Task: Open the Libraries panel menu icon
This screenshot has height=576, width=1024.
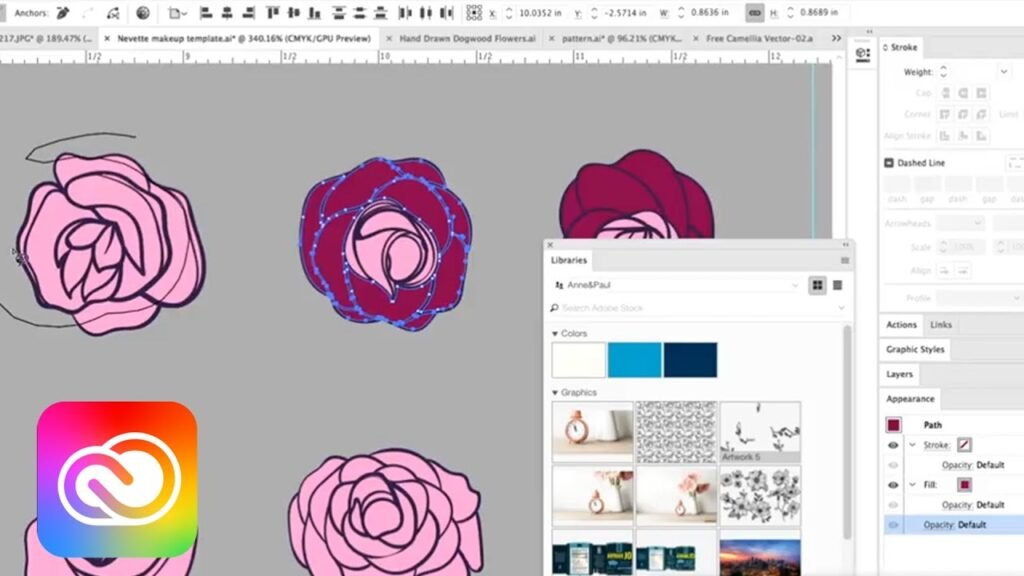Action: click(x=844, y=261)
